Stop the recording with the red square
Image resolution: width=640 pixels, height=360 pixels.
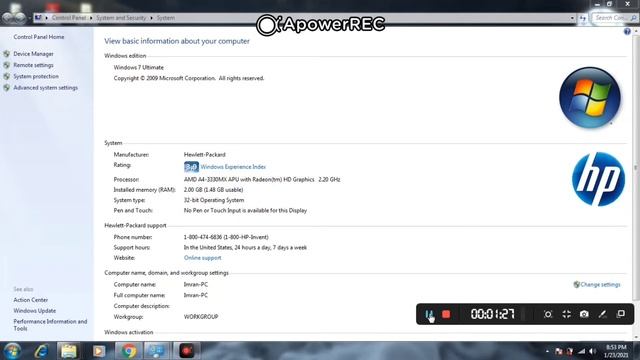[446, 314]
